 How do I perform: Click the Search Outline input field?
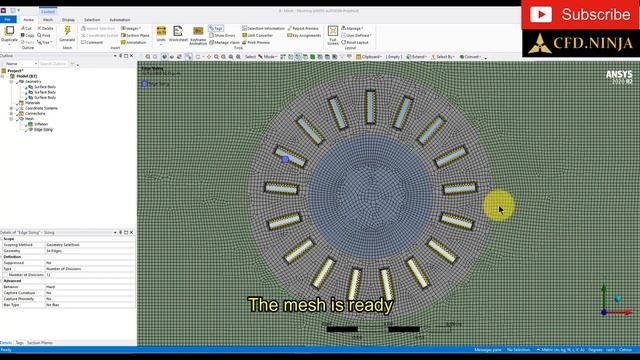[53, 64]
